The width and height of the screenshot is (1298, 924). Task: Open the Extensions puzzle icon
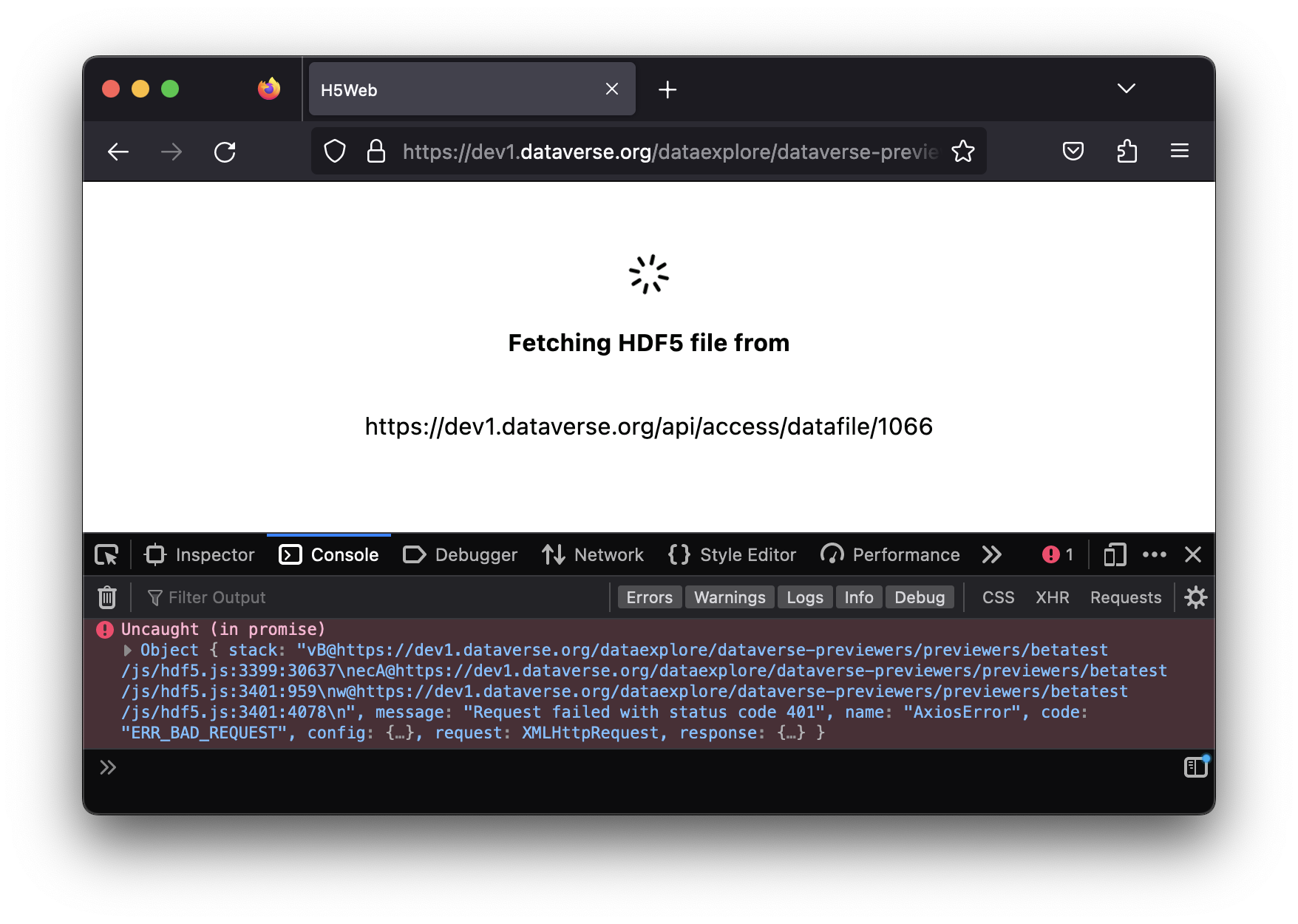pos(1127,152)
